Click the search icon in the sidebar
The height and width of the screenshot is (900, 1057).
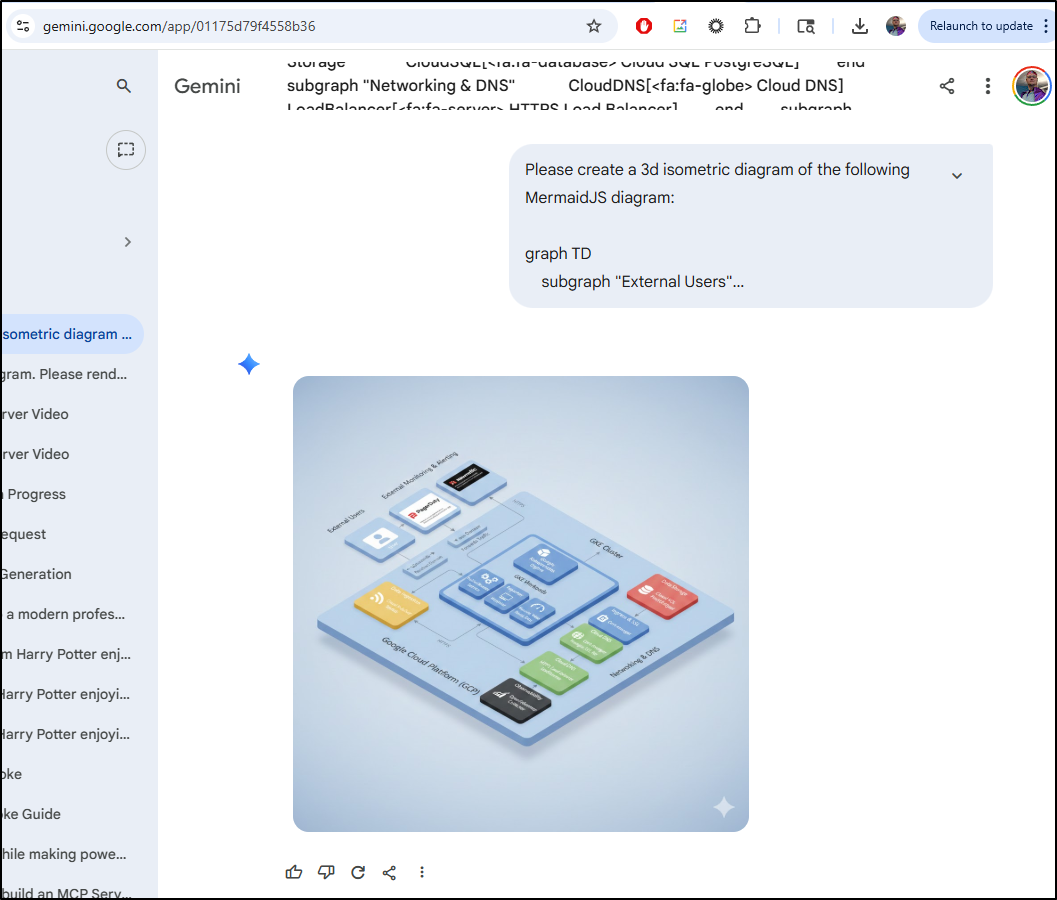point(124,86)
